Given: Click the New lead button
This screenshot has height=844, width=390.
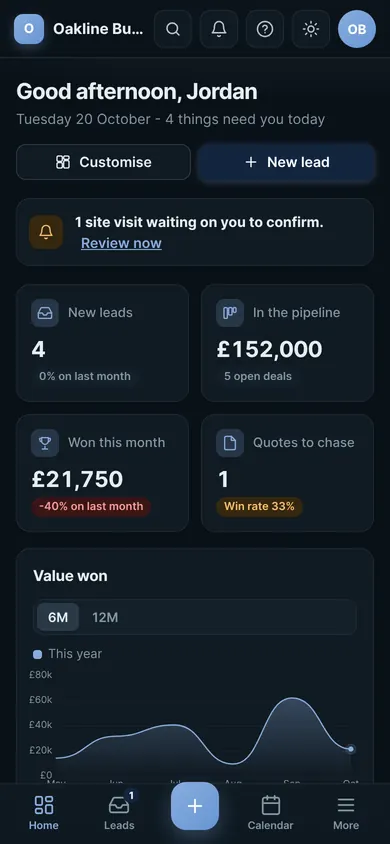Looking at the screenshot, I should 286,162.
